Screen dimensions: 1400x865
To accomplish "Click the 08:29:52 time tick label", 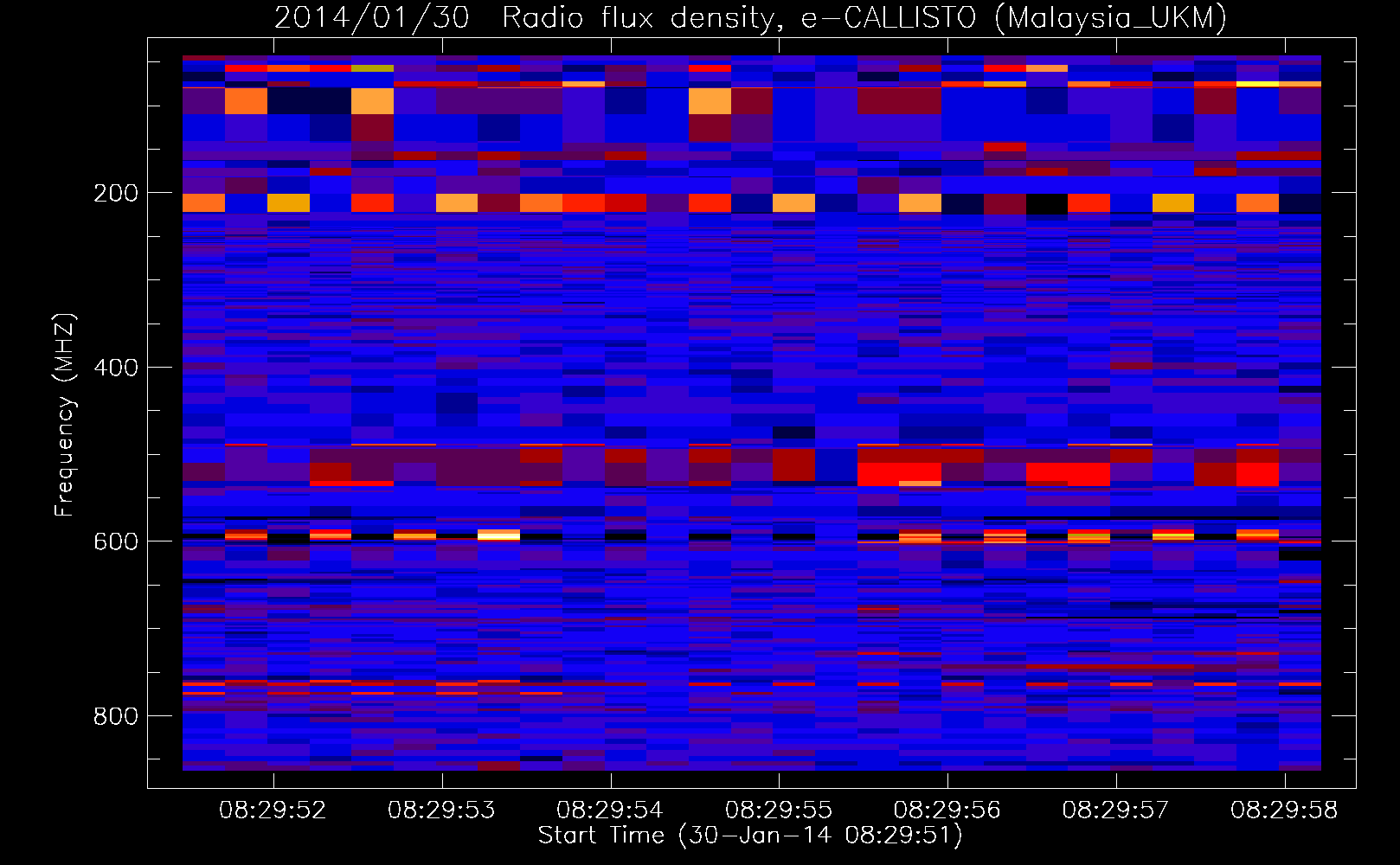I will point(273,811).
